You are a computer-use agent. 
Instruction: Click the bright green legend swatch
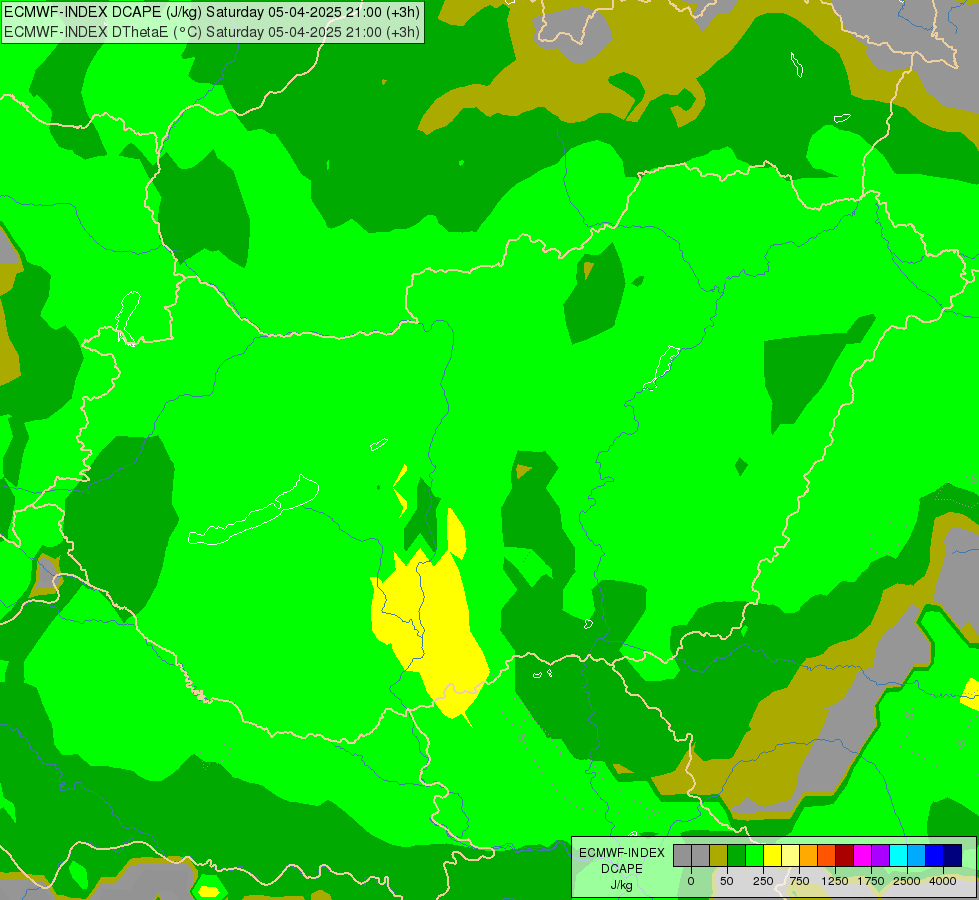(x=755, y=856)
